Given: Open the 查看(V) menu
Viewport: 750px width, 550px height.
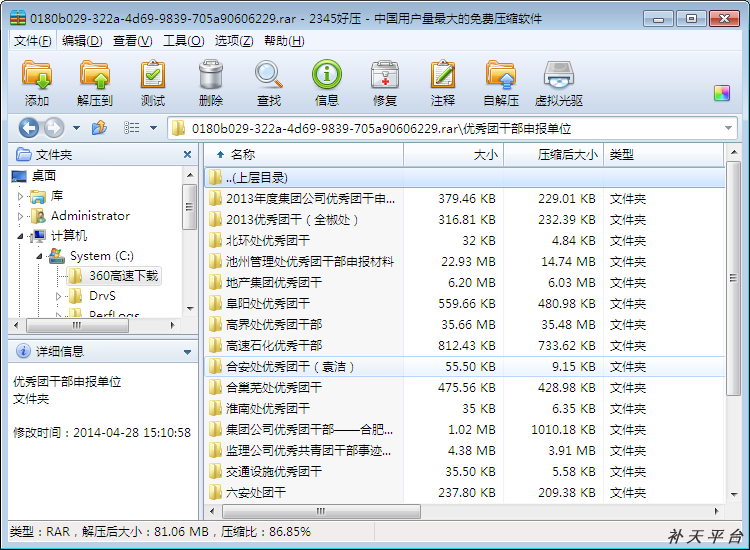Looking at the screenshot, I should coord(132,41).
